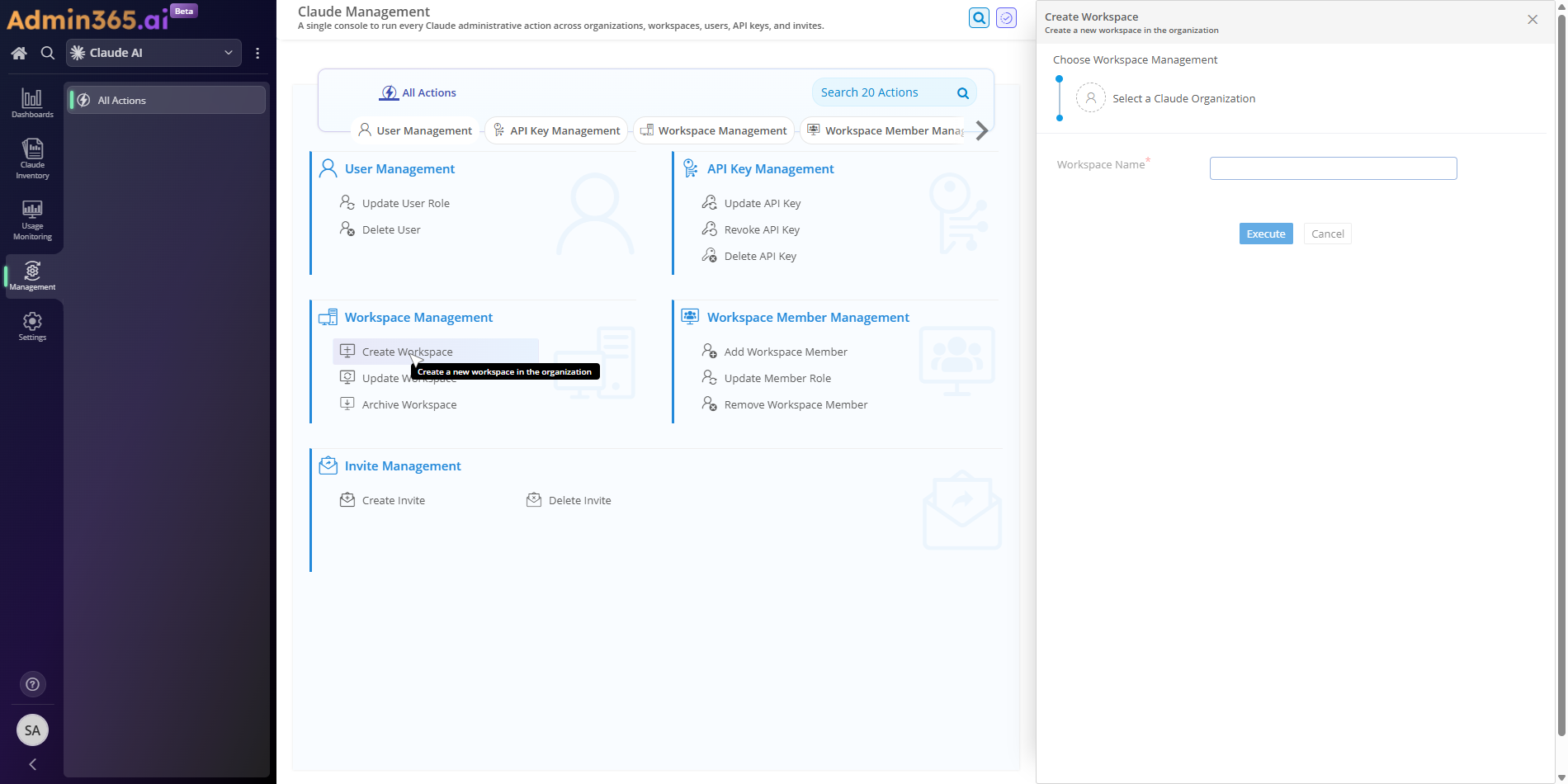Image resolution: width=1568 pixels, height=784 pixels.
Task: Open the Remove Workspace Member action
Action: coord(785,404)
